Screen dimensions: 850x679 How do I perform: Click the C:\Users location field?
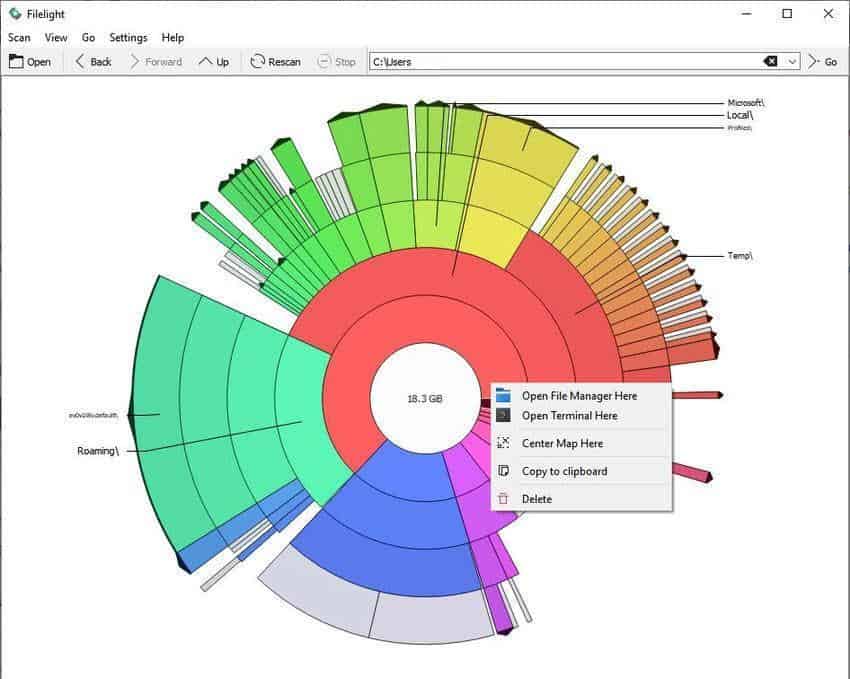[x=566, y=62]
